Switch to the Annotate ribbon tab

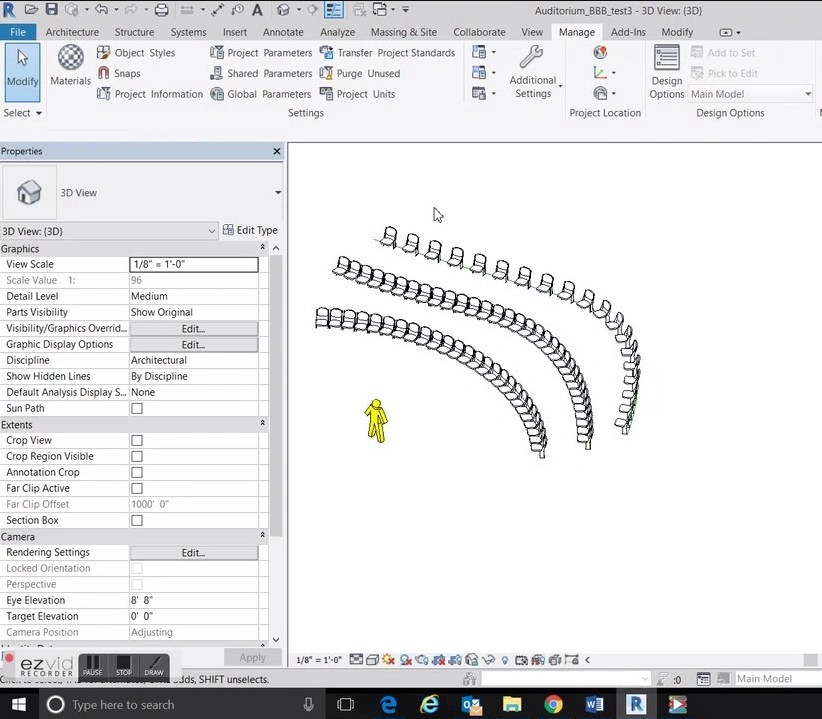pyautogui.click(x=283, y=32)
